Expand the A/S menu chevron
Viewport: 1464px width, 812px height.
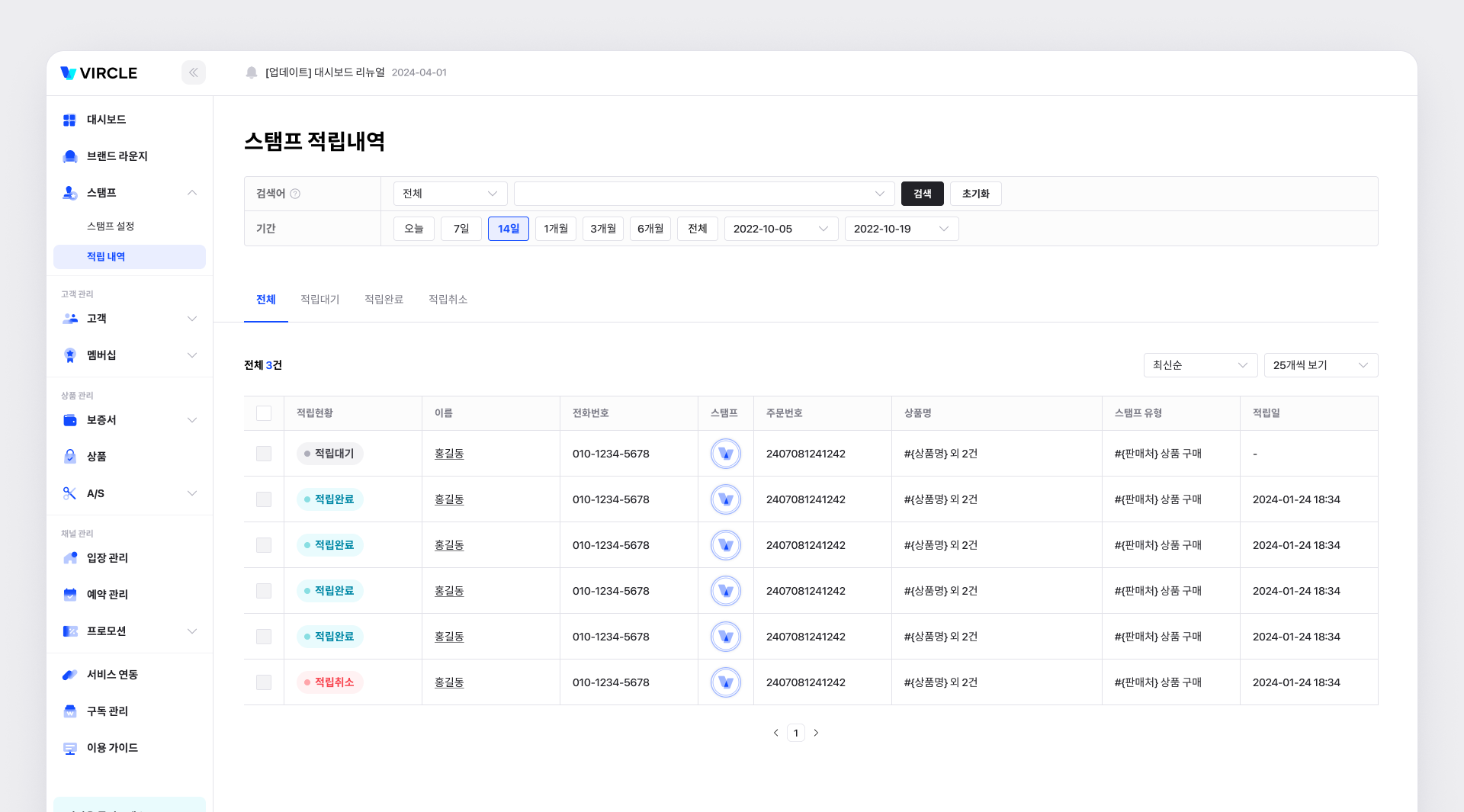[192, 493]
